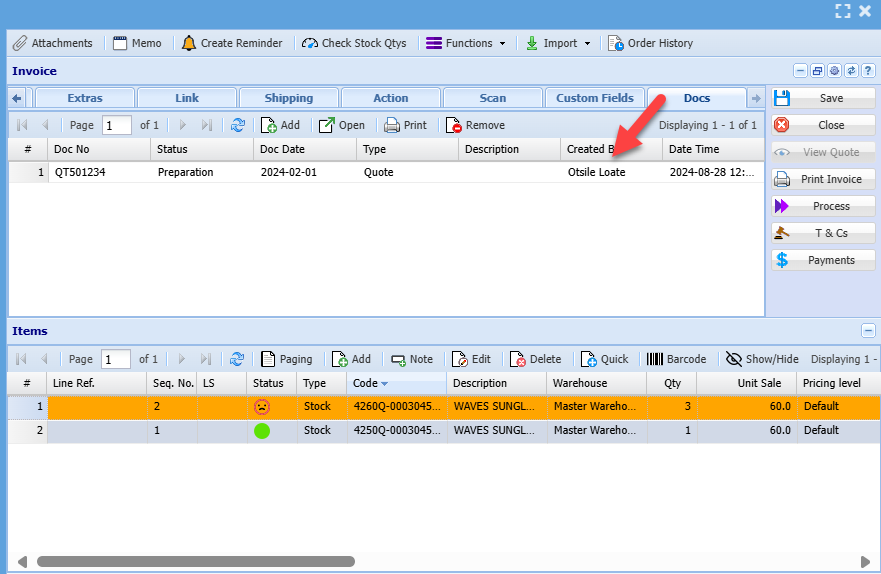Open the selected document
This screenshot has width=881, height=574.
342,125
